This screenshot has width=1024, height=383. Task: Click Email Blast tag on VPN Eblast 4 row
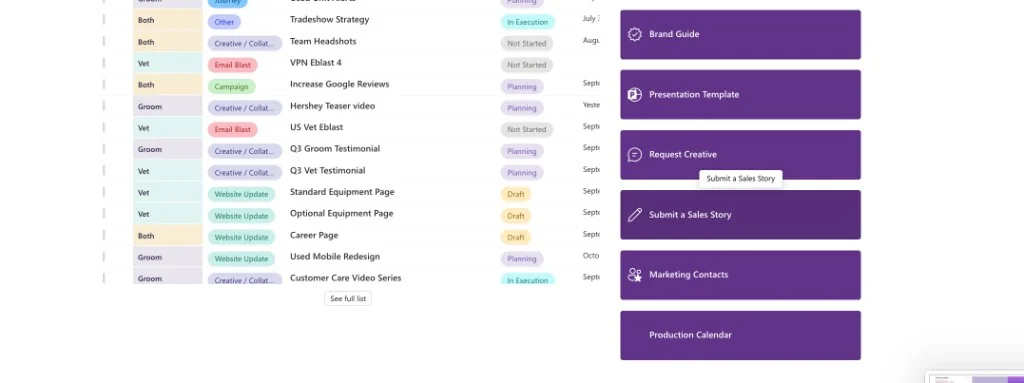[232, 65]
